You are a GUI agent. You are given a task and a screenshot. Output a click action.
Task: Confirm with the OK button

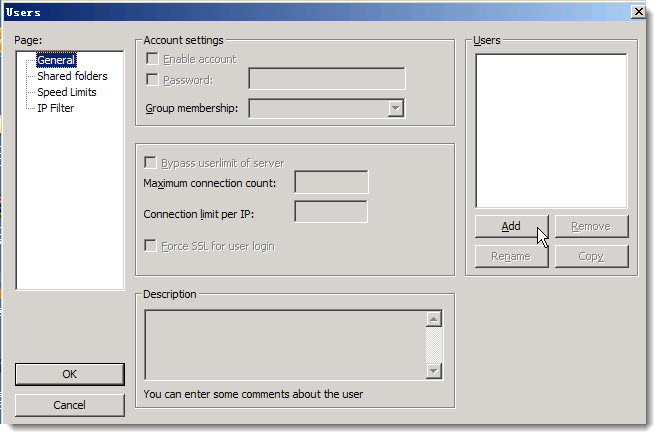70,374
